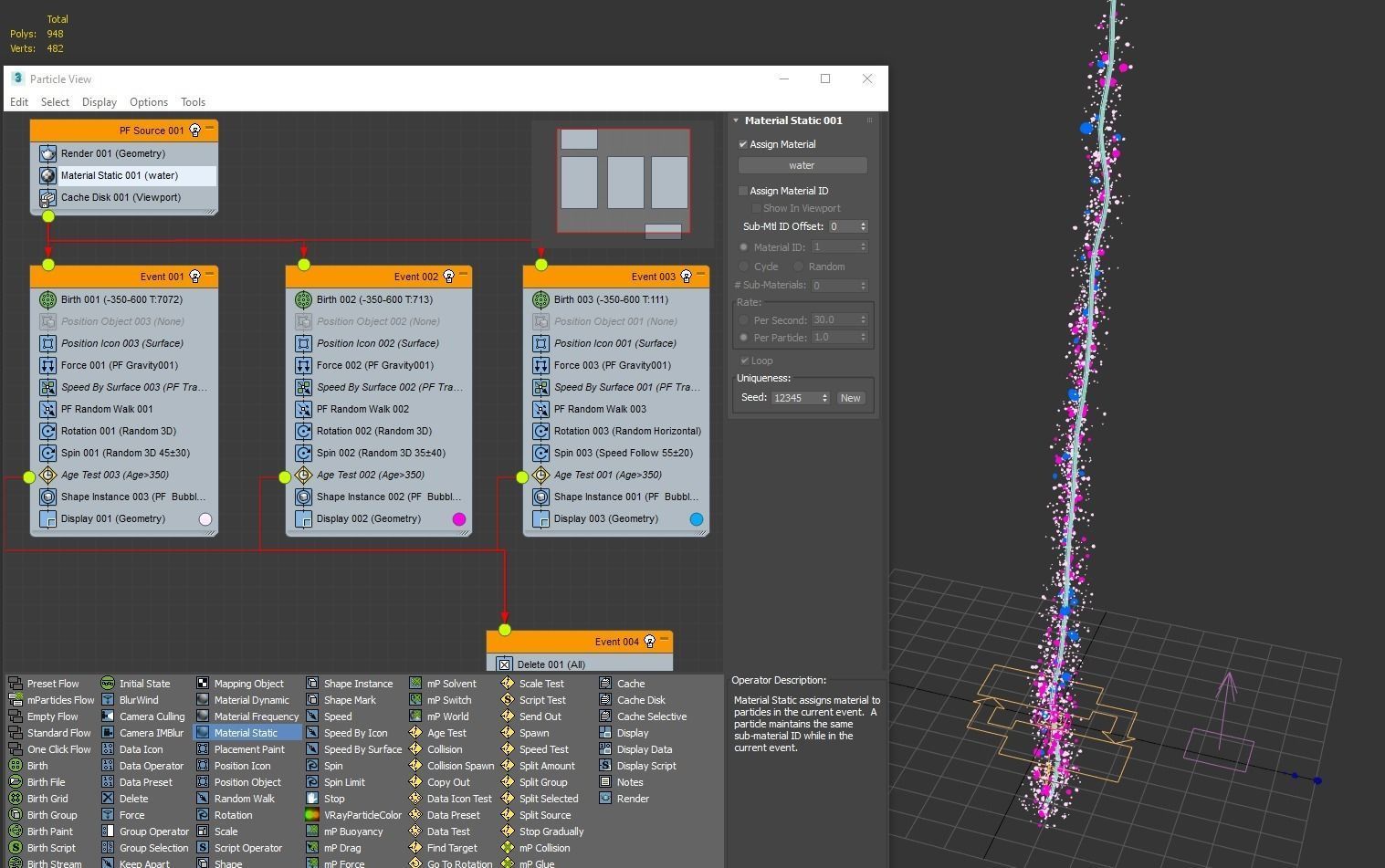
Task: Select Position Object in the depot list
Action: point(247,782)
